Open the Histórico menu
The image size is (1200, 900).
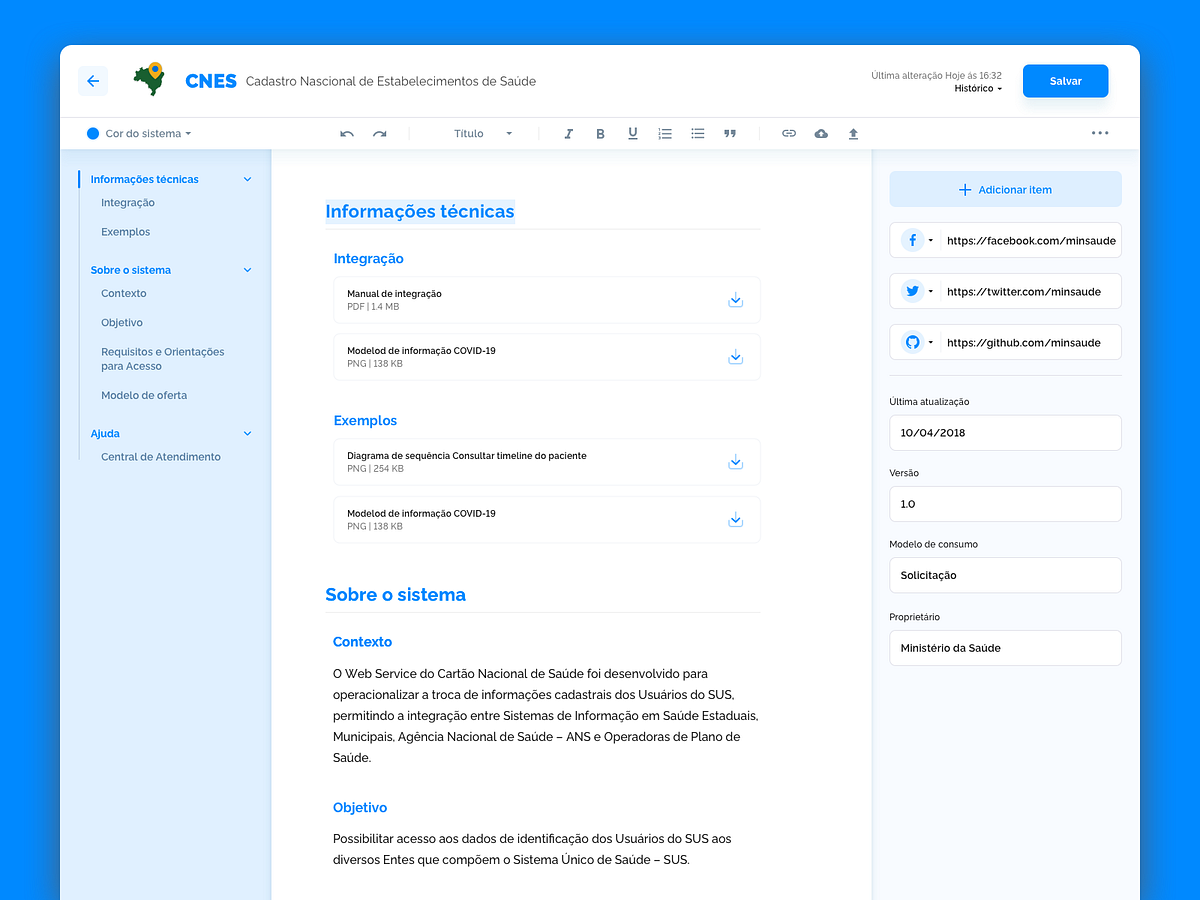pyautogui.click(x=977, y=88)
